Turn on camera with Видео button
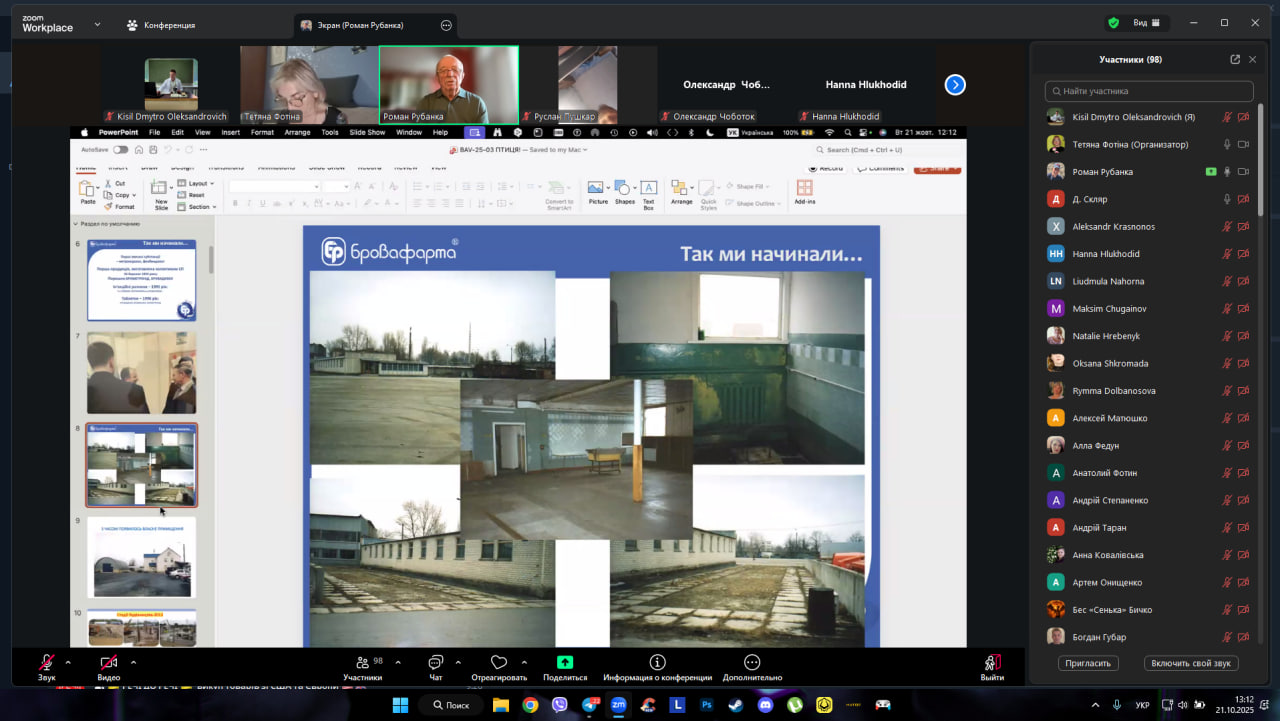This screenshot has height=721, width=1280. [x=109, y=663]
